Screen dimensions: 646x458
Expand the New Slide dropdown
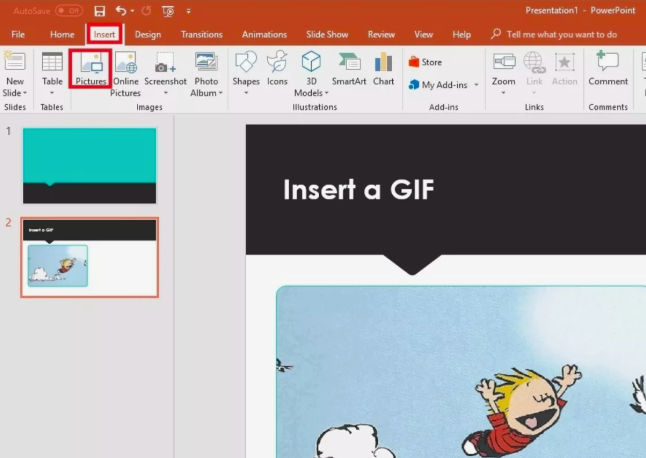[15, 93]
